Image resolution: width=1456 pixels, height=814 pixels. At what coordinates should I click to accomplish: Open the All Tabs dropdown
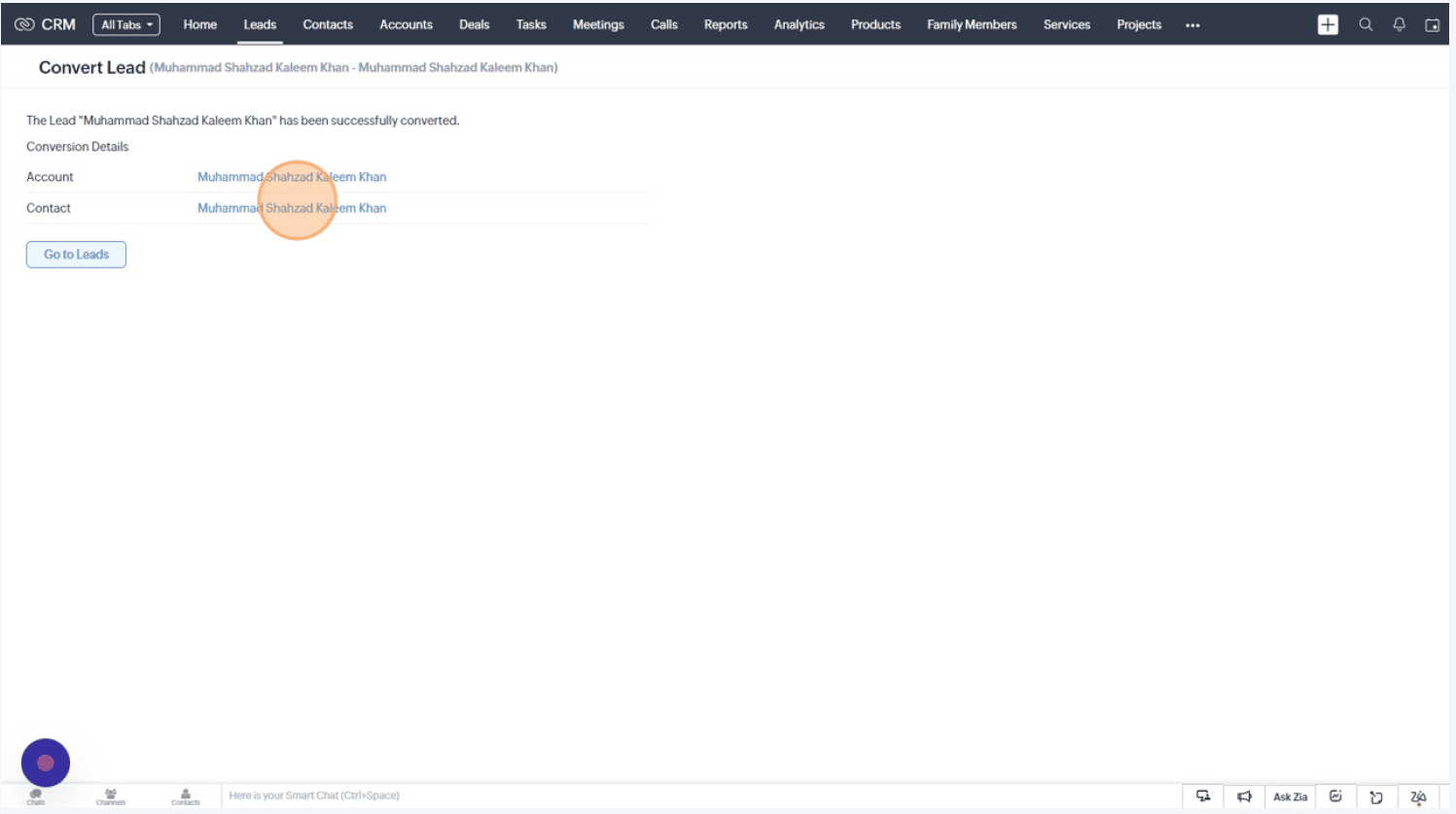pos(126,25)
